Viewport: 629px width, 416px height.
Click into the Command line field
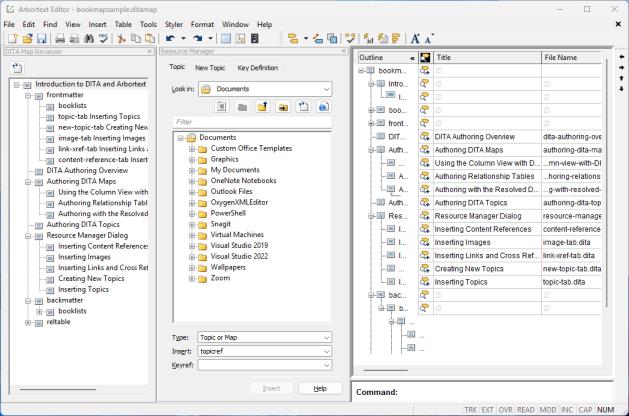504,392
